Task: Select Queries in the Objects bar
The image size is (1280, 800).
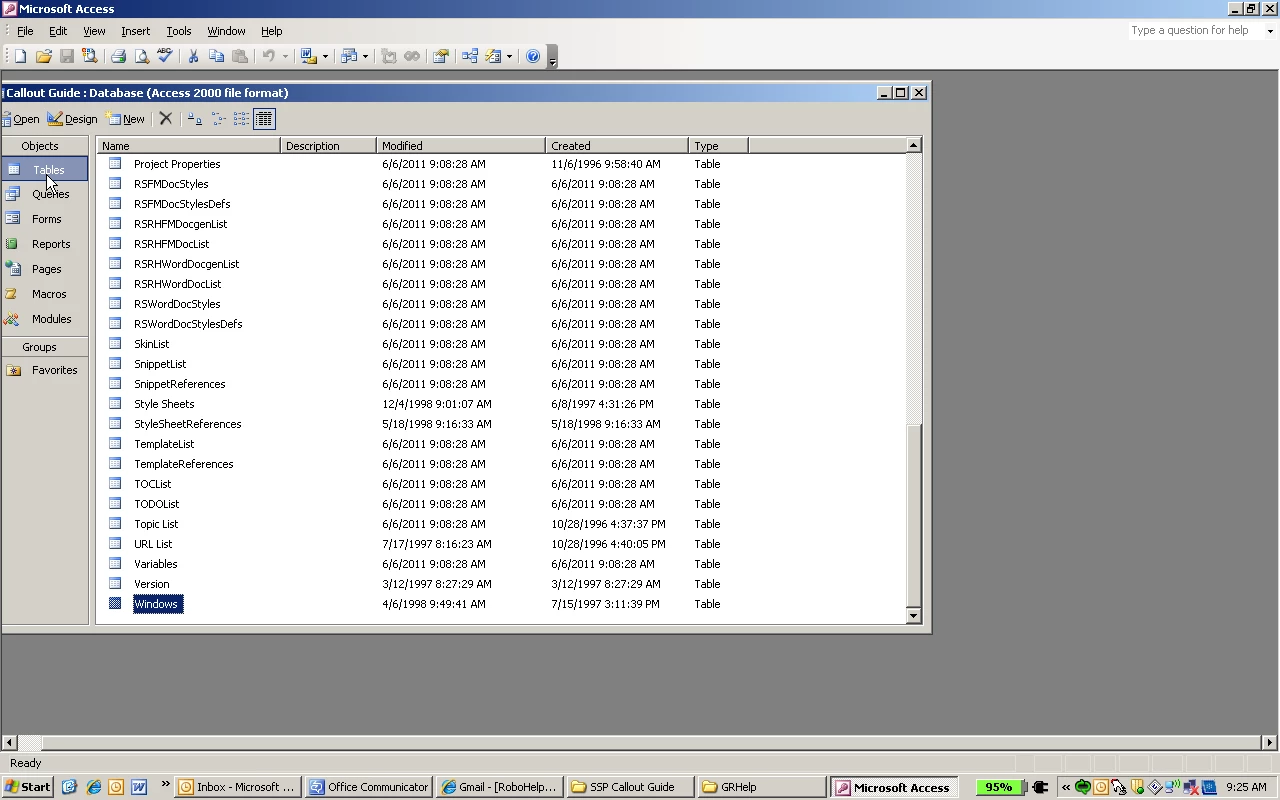Action: [45, 194]
